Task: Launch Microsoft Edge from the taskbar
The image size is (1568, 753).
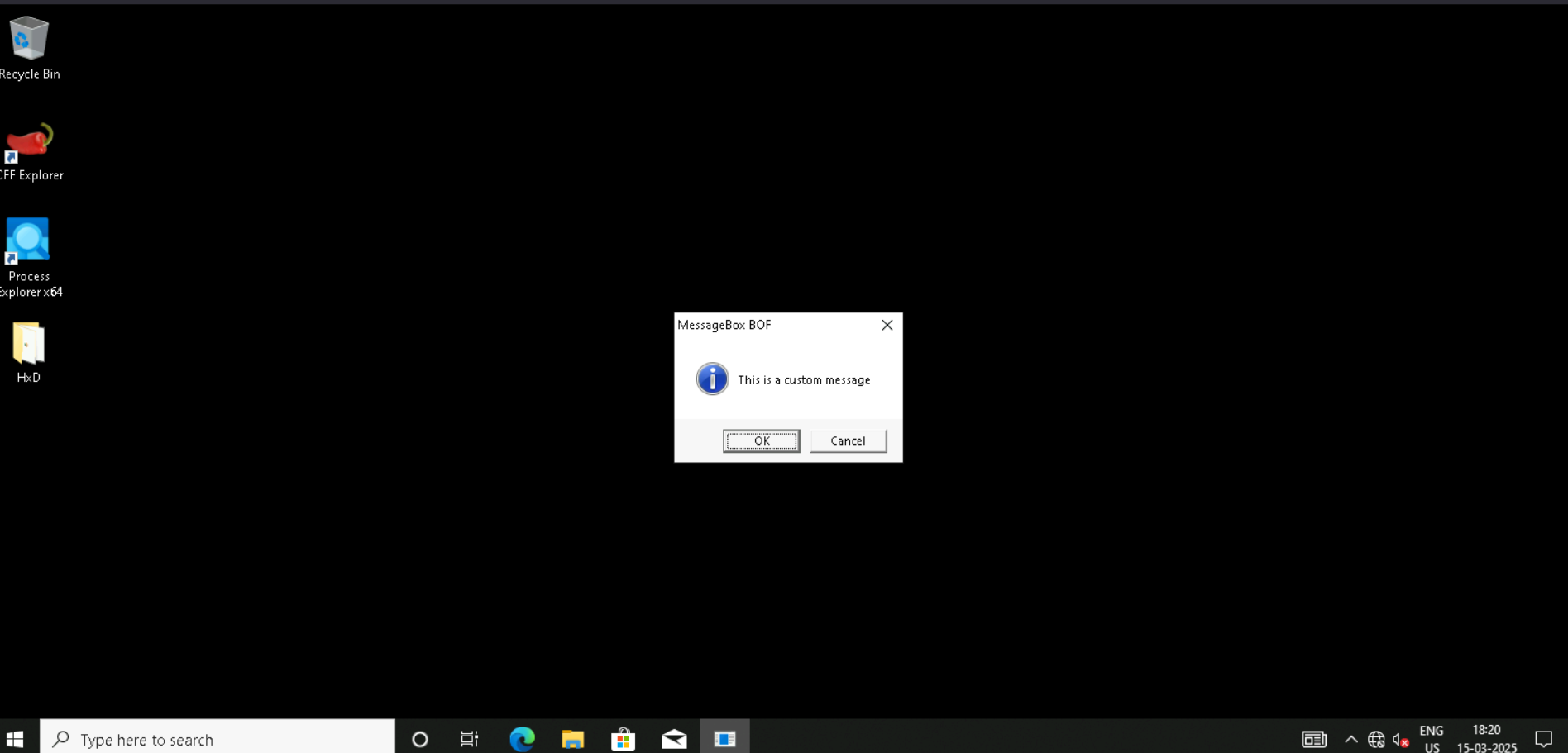Action: tap(522, 739)
